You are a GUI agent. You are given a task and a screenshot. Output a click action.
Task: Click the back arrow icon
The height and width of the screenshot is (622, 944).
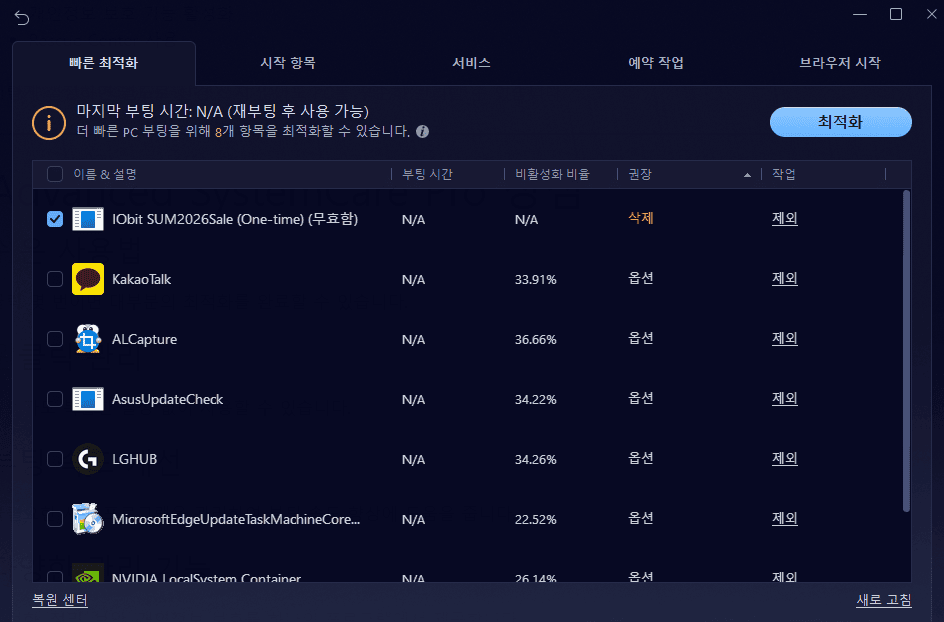[x=22, y=18]
